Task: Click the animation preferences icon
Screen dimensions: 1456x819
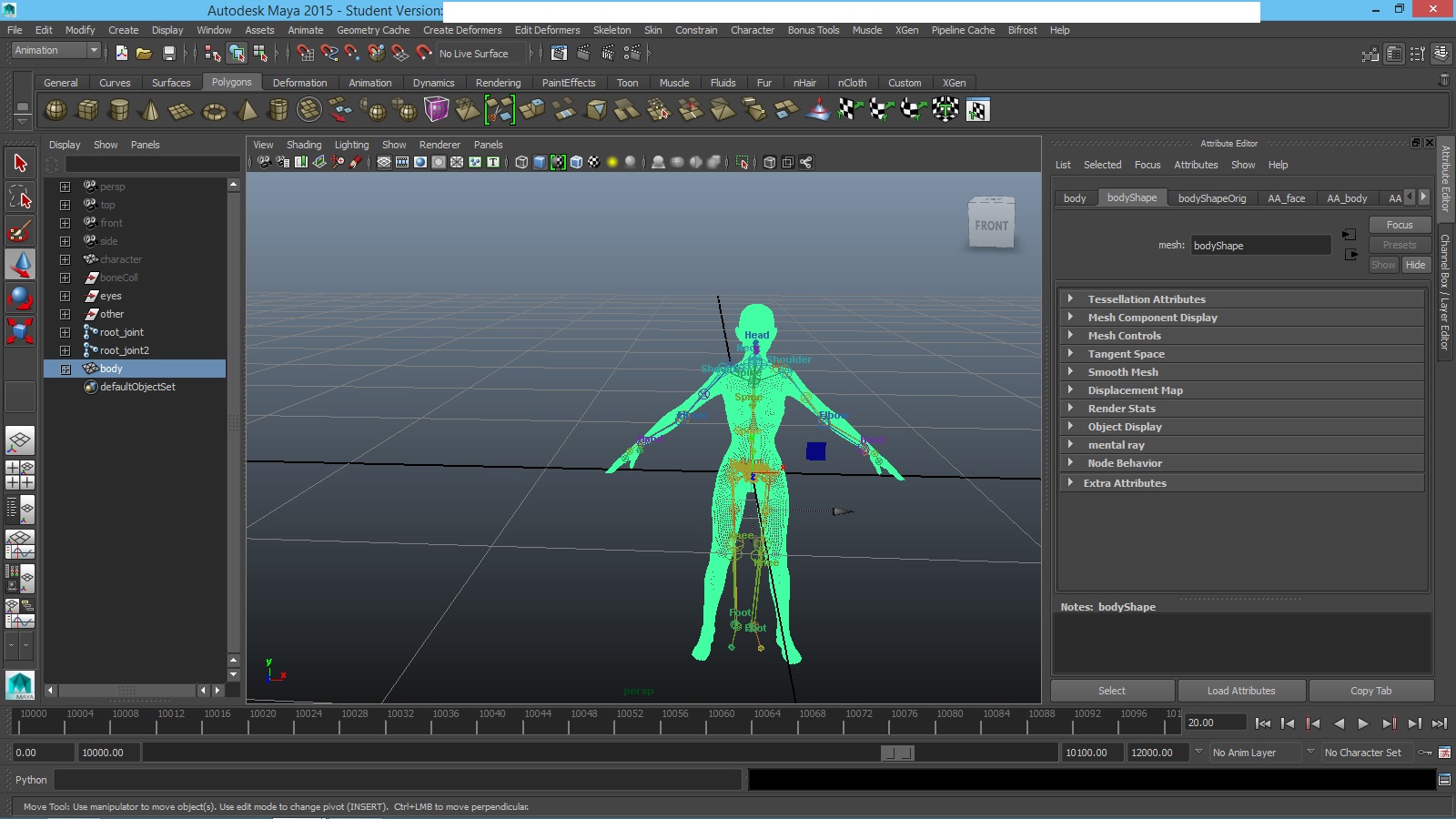Action: [x=1444, y=753]
